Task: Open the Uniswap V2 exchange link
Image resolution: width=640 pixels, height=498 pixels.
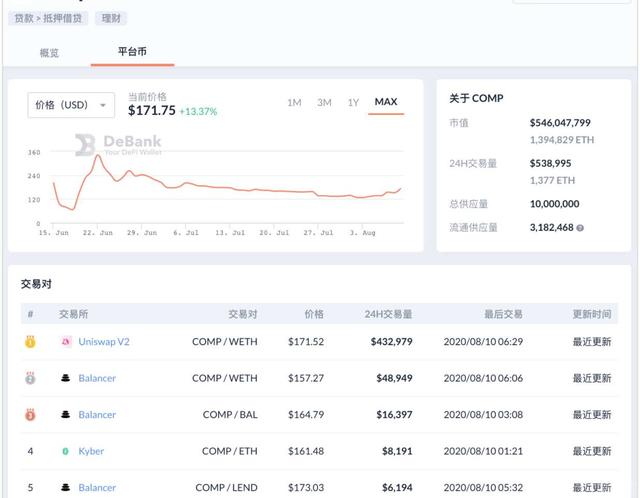Action: pos(104,342)
